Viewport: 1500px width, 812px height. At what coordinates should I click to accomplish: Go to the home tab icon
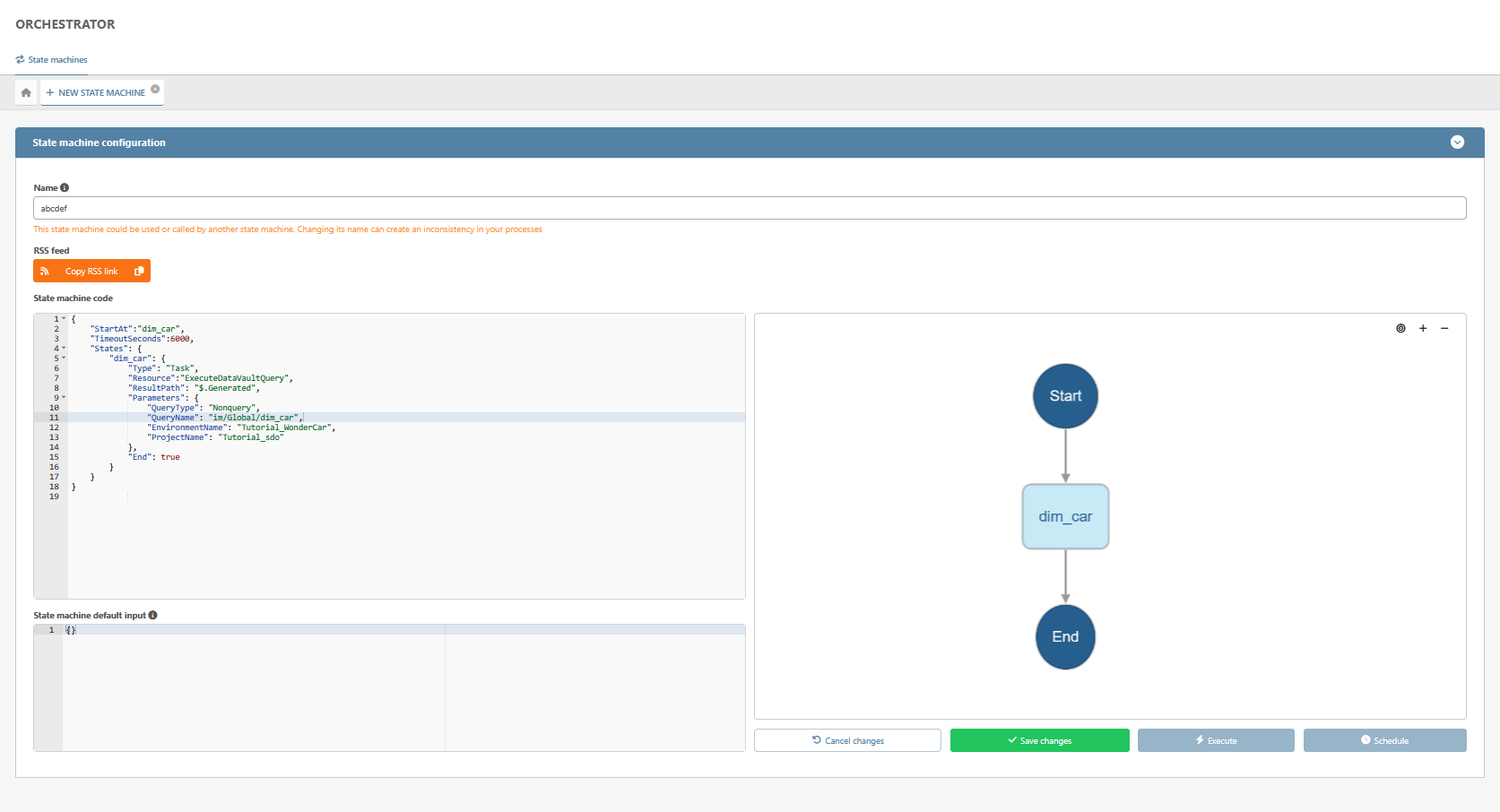tap(26, 92)
